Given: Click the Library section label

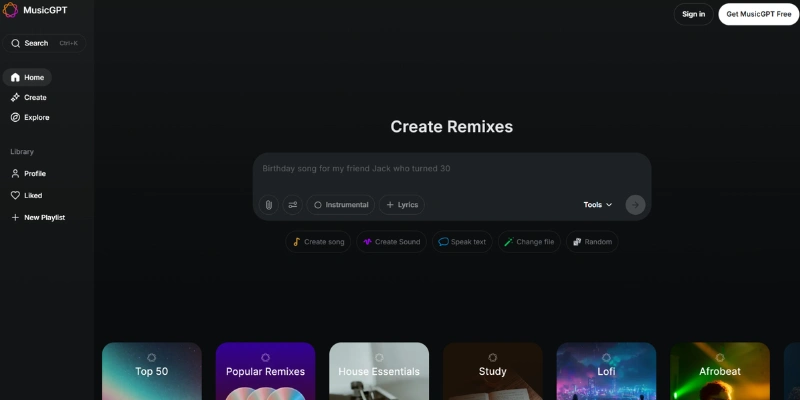Looking at the screenshot, I should (22, 152).
